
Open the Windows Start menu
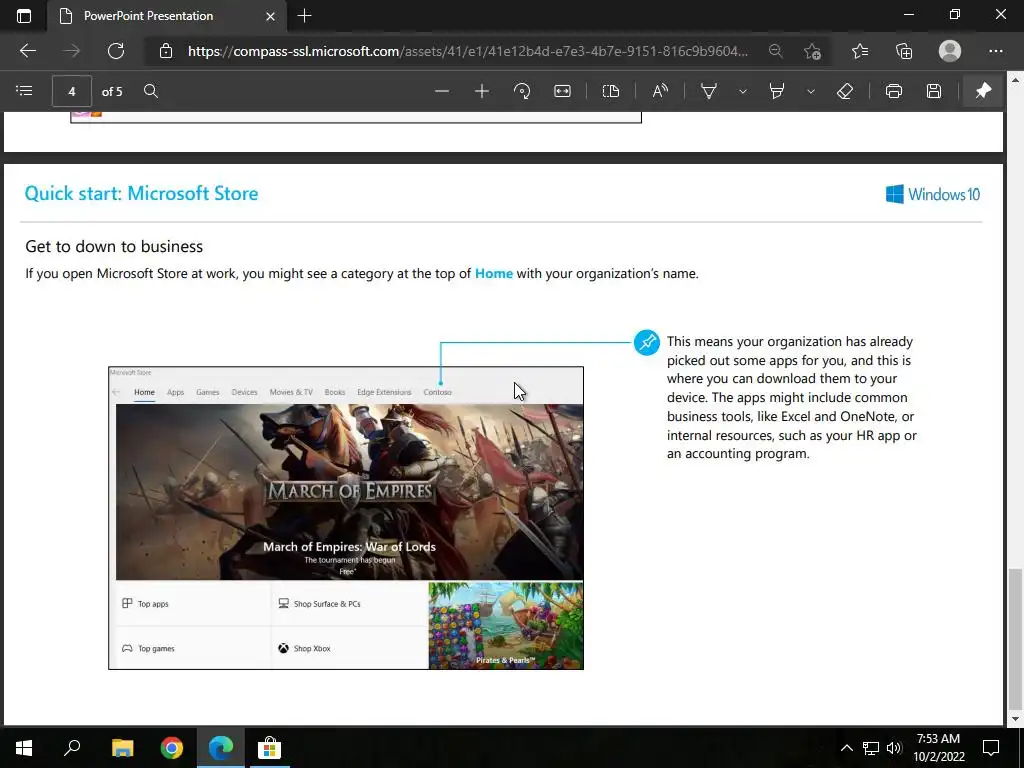pyautogui.click(x=24, y=748)
